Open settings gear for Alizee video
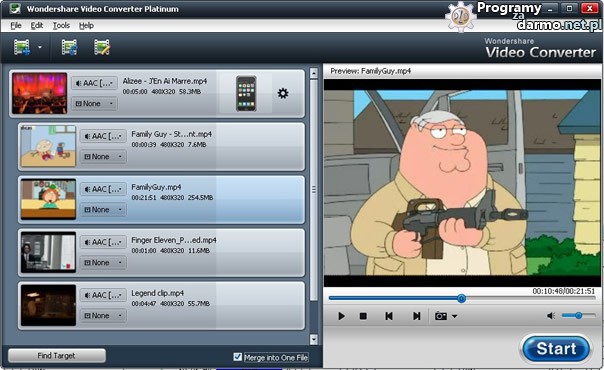Screen dimensions: 604x370 [283, 93]
